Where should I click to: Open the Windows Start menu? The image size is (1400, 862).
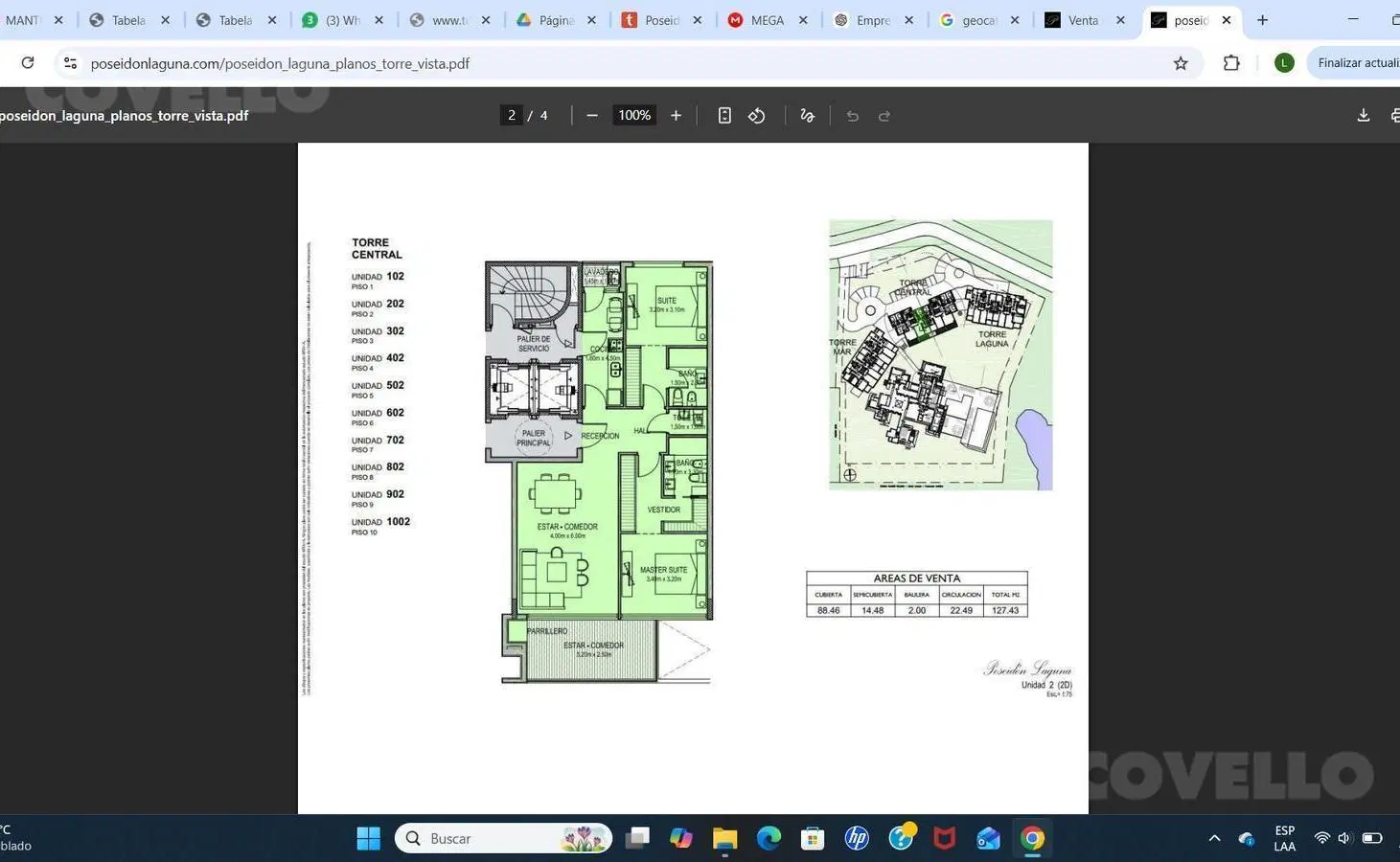[x=369, y=838]
